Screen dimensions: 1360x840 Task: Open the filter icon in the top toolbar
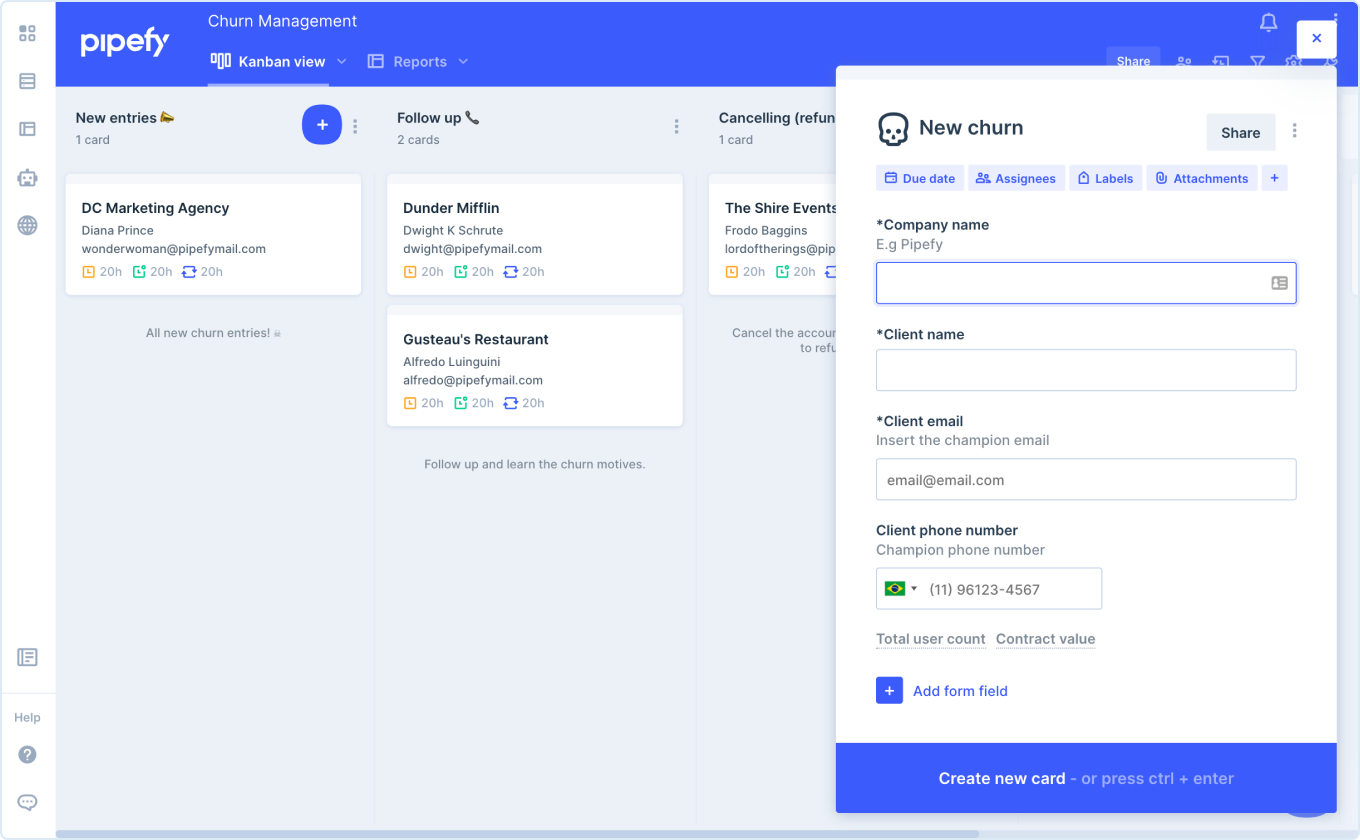[1257, 61]
